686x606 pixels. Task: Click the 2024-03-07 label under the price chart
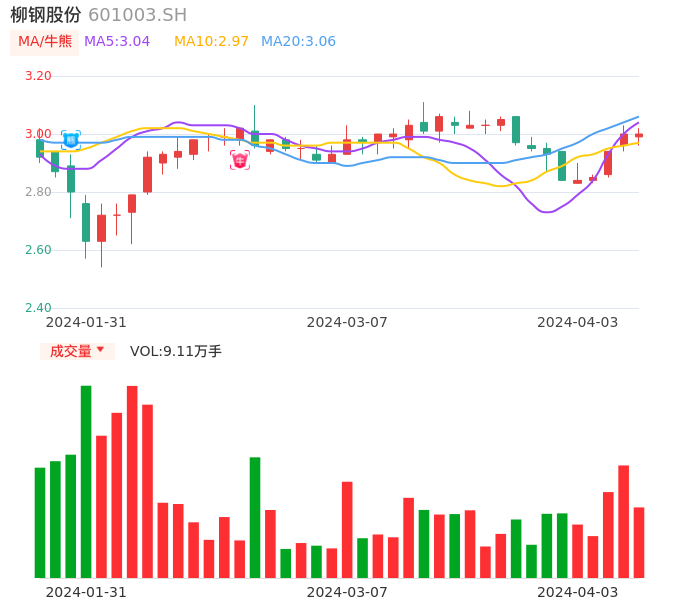coord(347,322)
